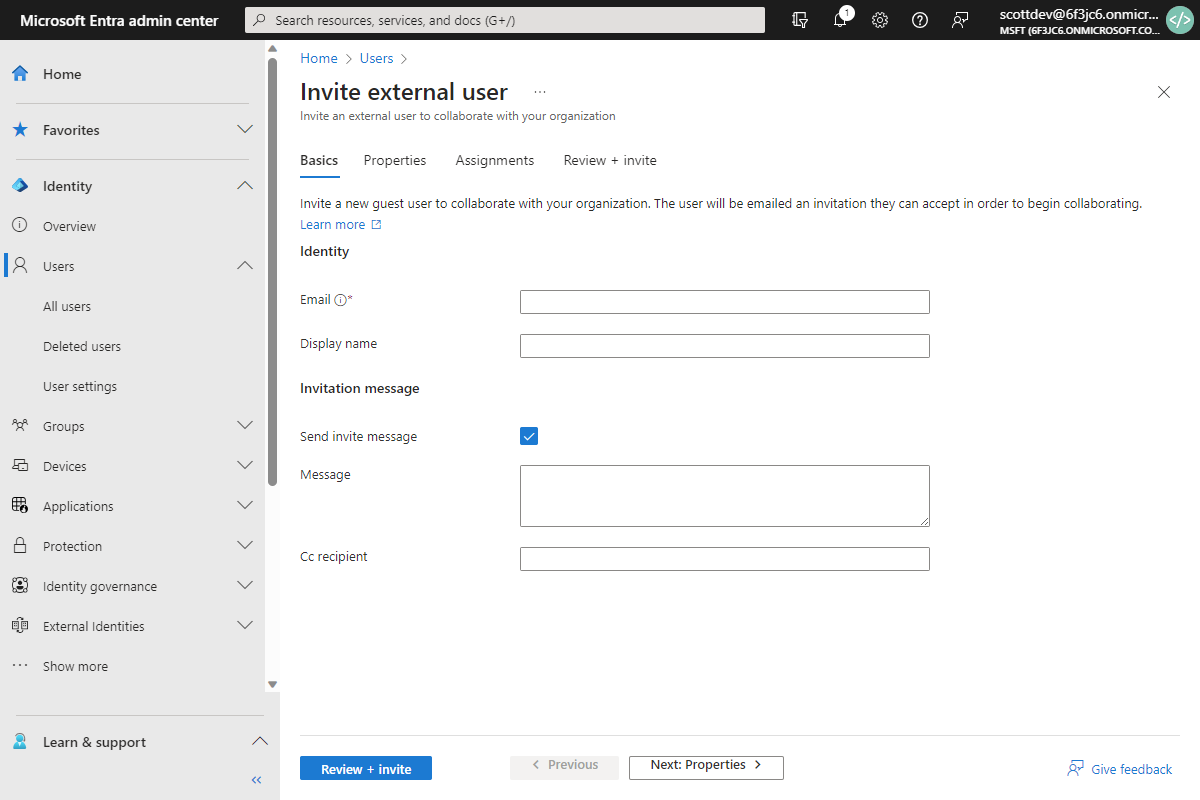Expand the External Identities section

[x=245, y=625]
